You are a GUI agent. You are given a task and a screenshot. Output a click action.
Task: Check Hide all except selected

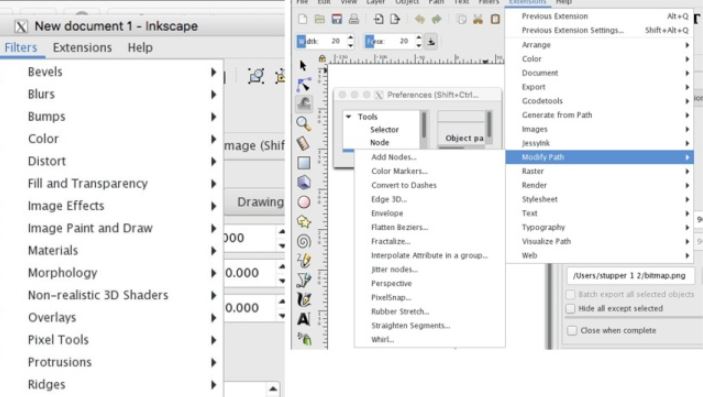pyautogui.click(x=570, y=309)
